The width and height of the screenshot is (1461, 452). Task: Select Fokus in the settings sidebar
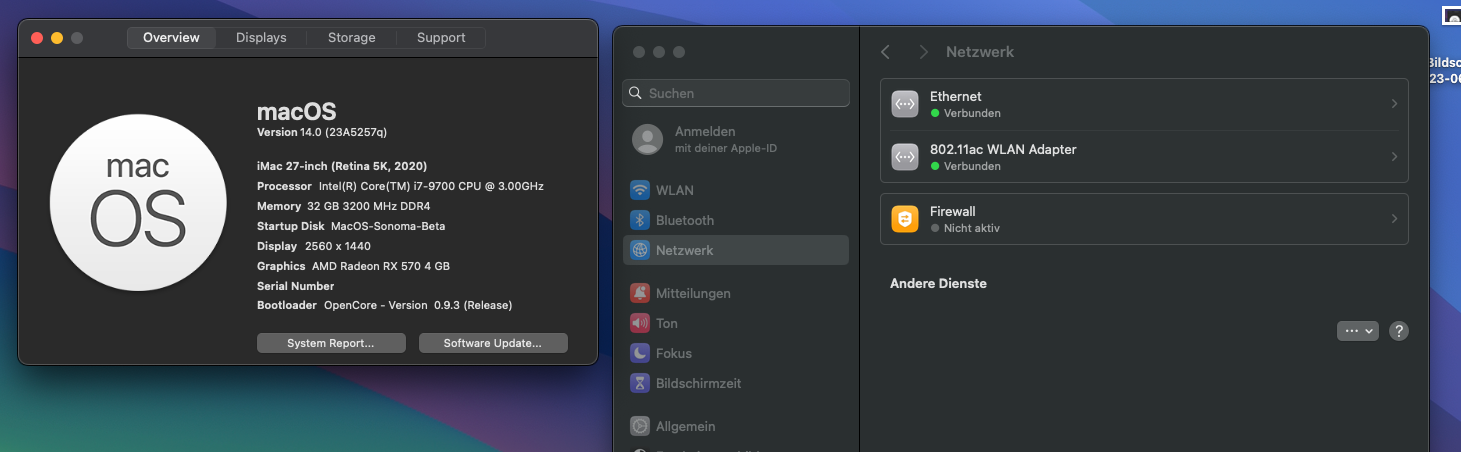(x=736, y=353)
